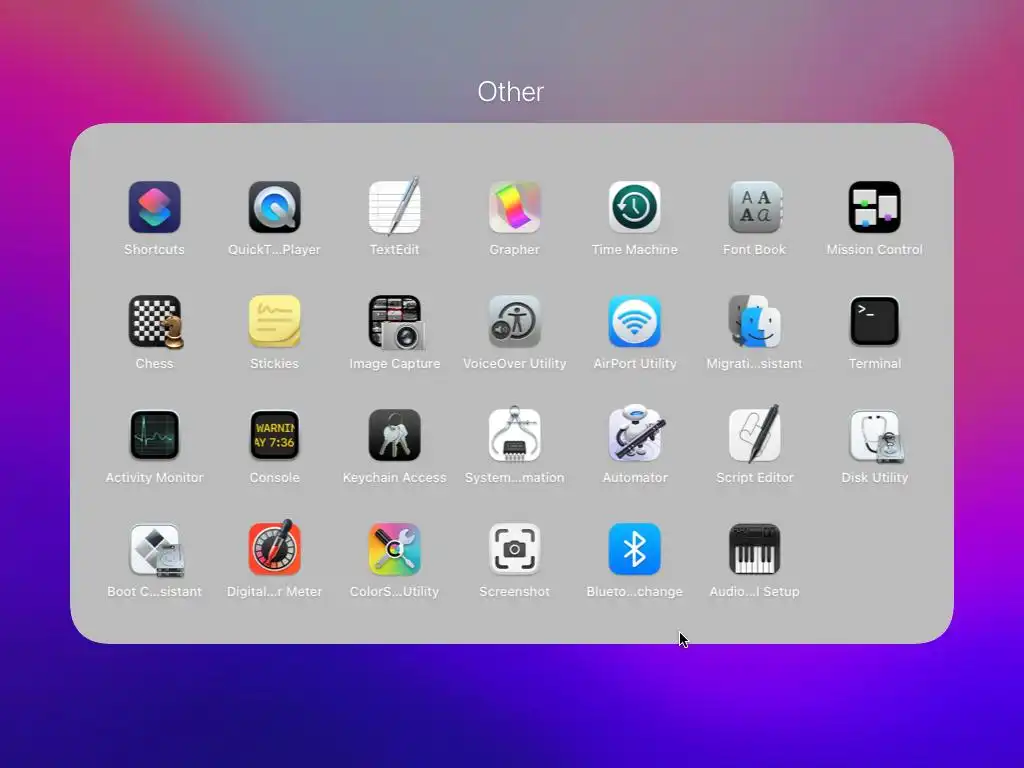Screen dimensions: 1024x768
Task: Open the Digital Color Meter icon
Action: (x=274, y=548)
